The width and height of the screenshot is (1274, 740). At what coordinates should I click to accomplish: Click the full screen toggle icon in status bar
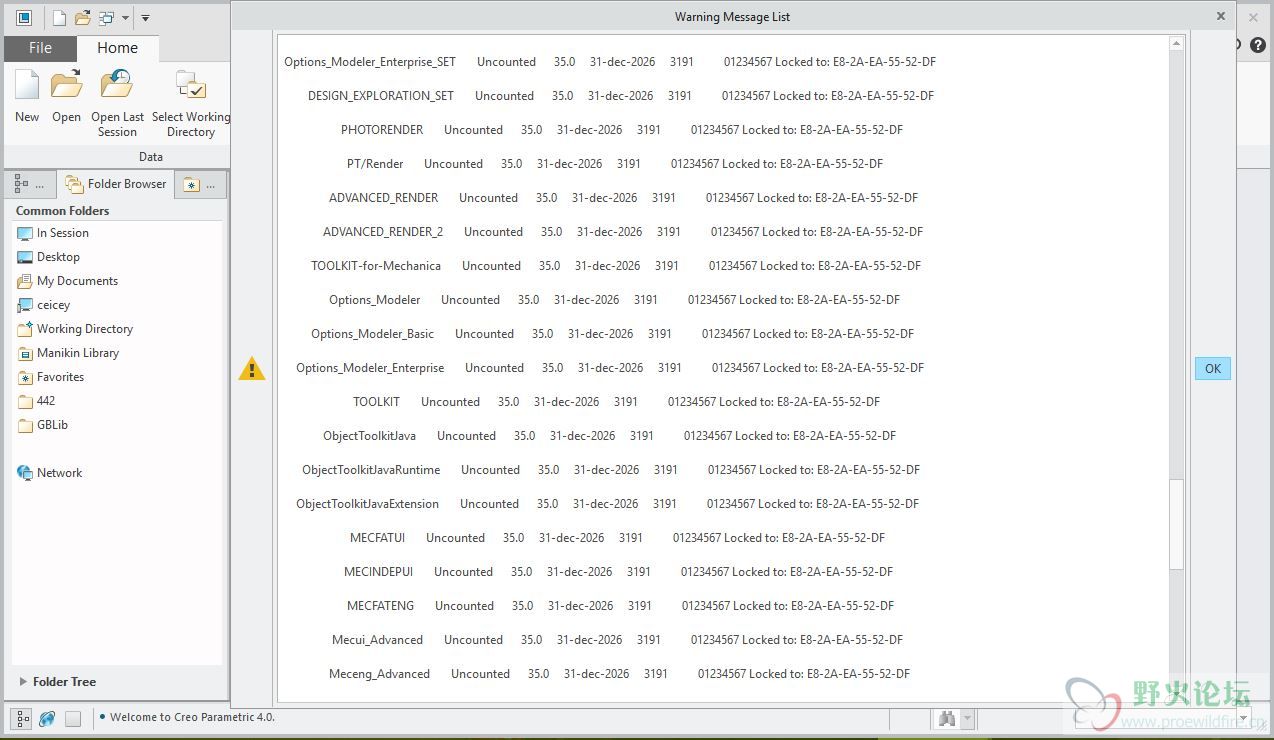coord(73,718)
